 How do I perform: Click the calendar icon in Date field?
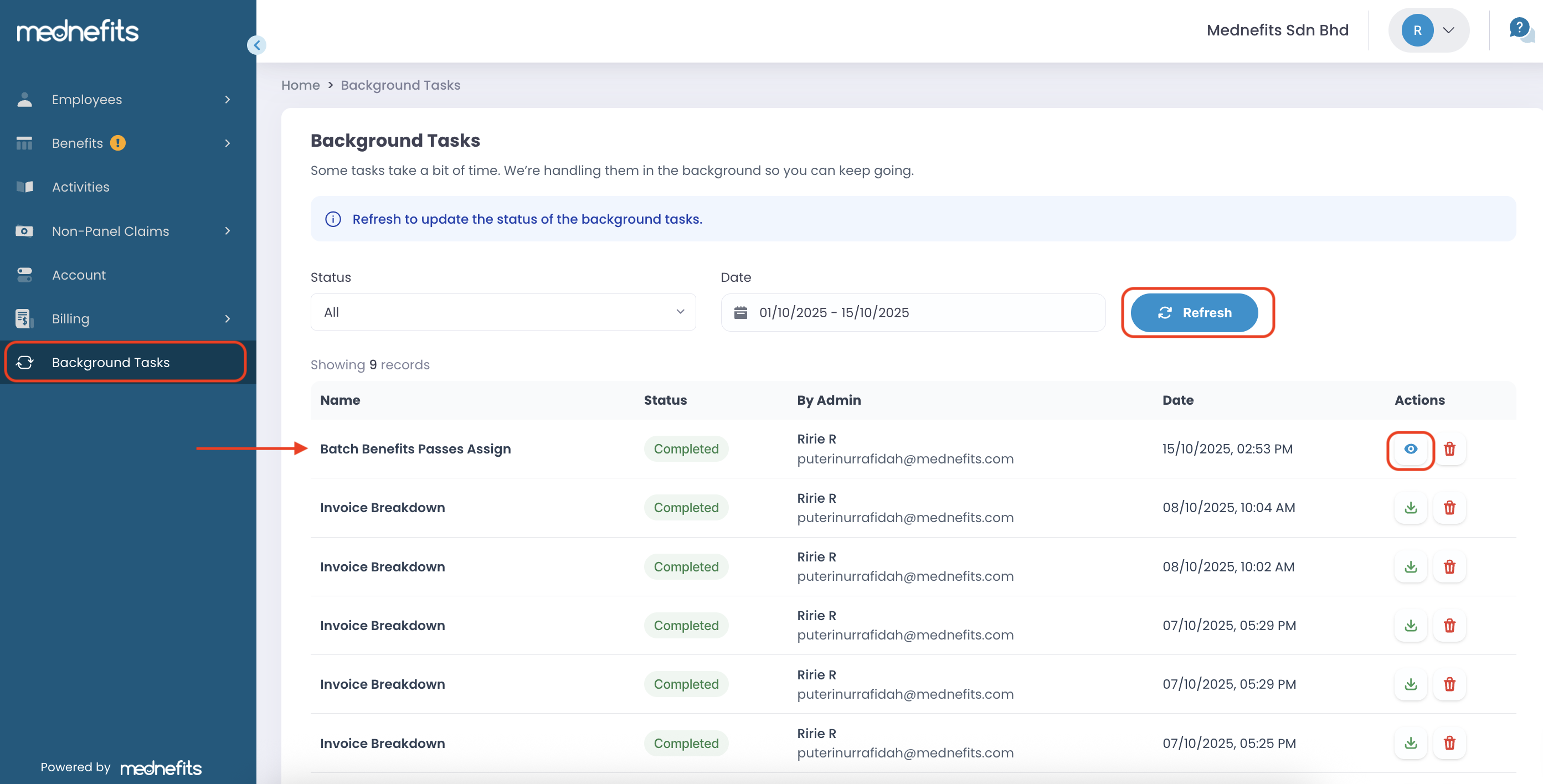coord(740,313)
